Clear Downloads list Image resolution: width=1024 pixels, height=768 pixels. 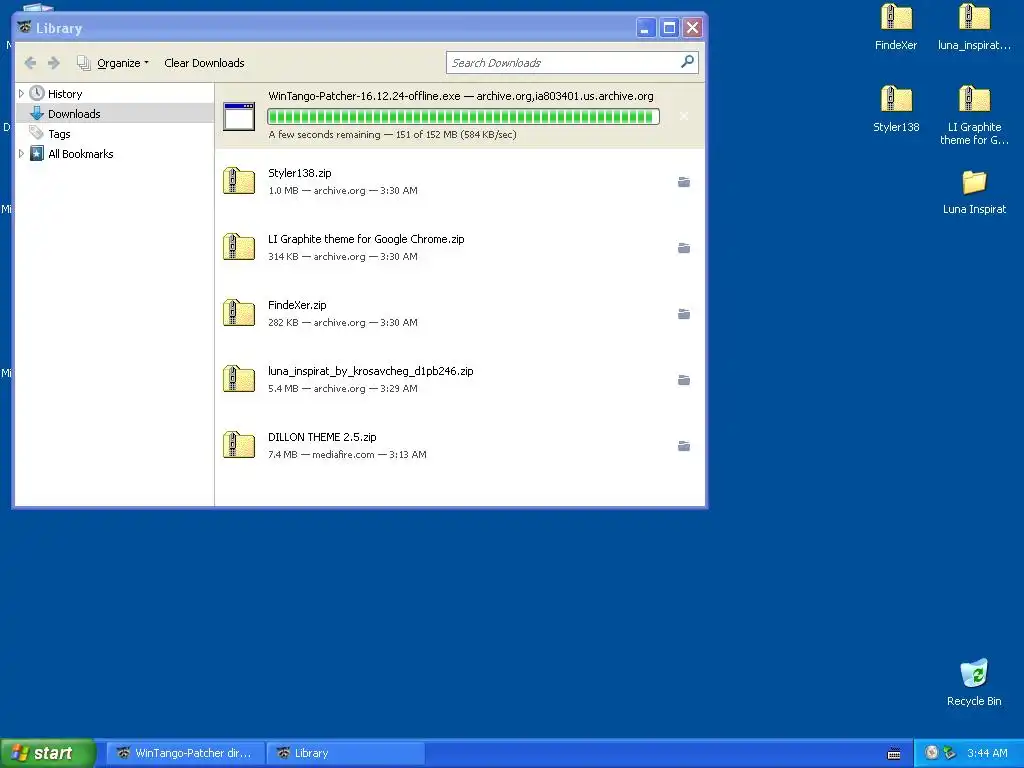pyautogui.click(x=204, y=63)
